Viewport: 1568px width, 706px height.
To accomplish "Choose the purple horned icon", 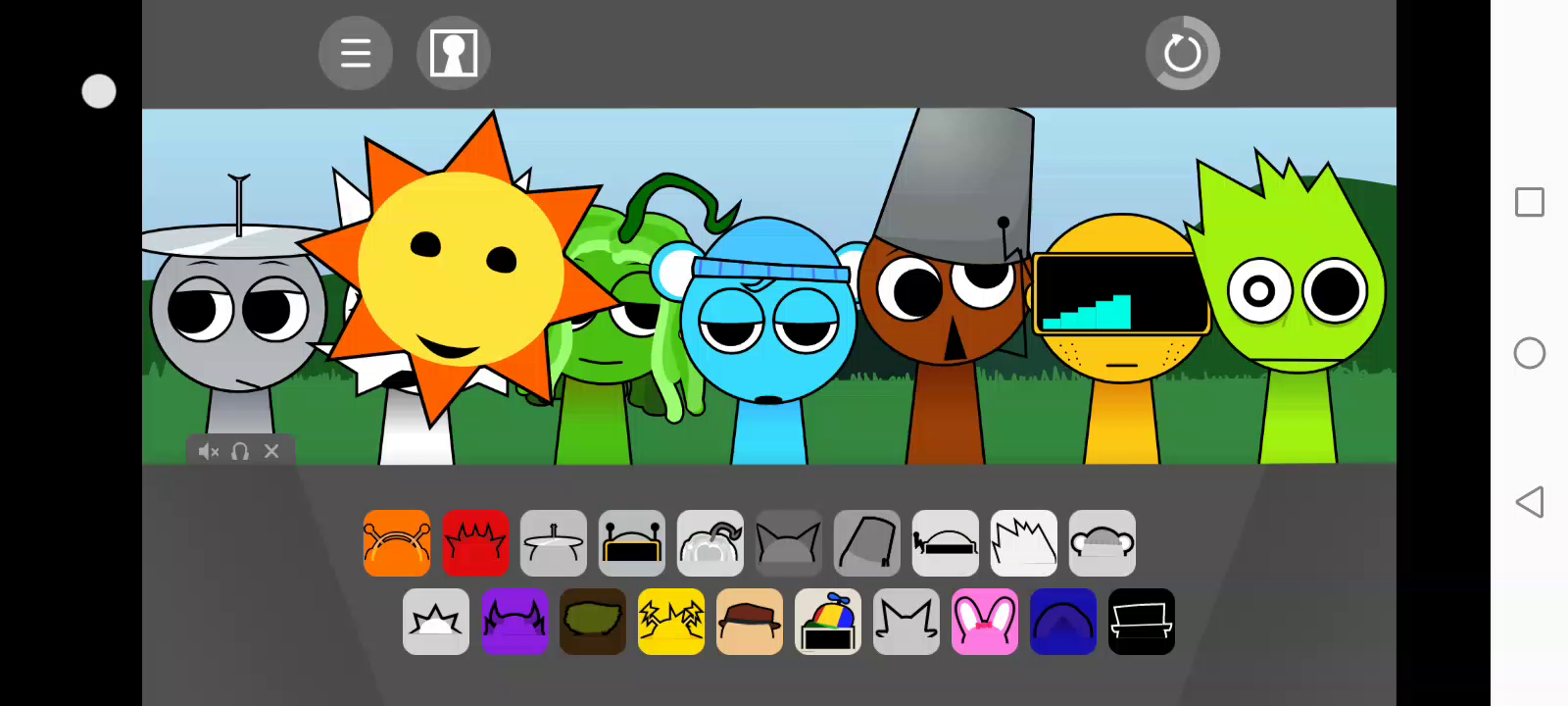I will click(x=514, y=622).
